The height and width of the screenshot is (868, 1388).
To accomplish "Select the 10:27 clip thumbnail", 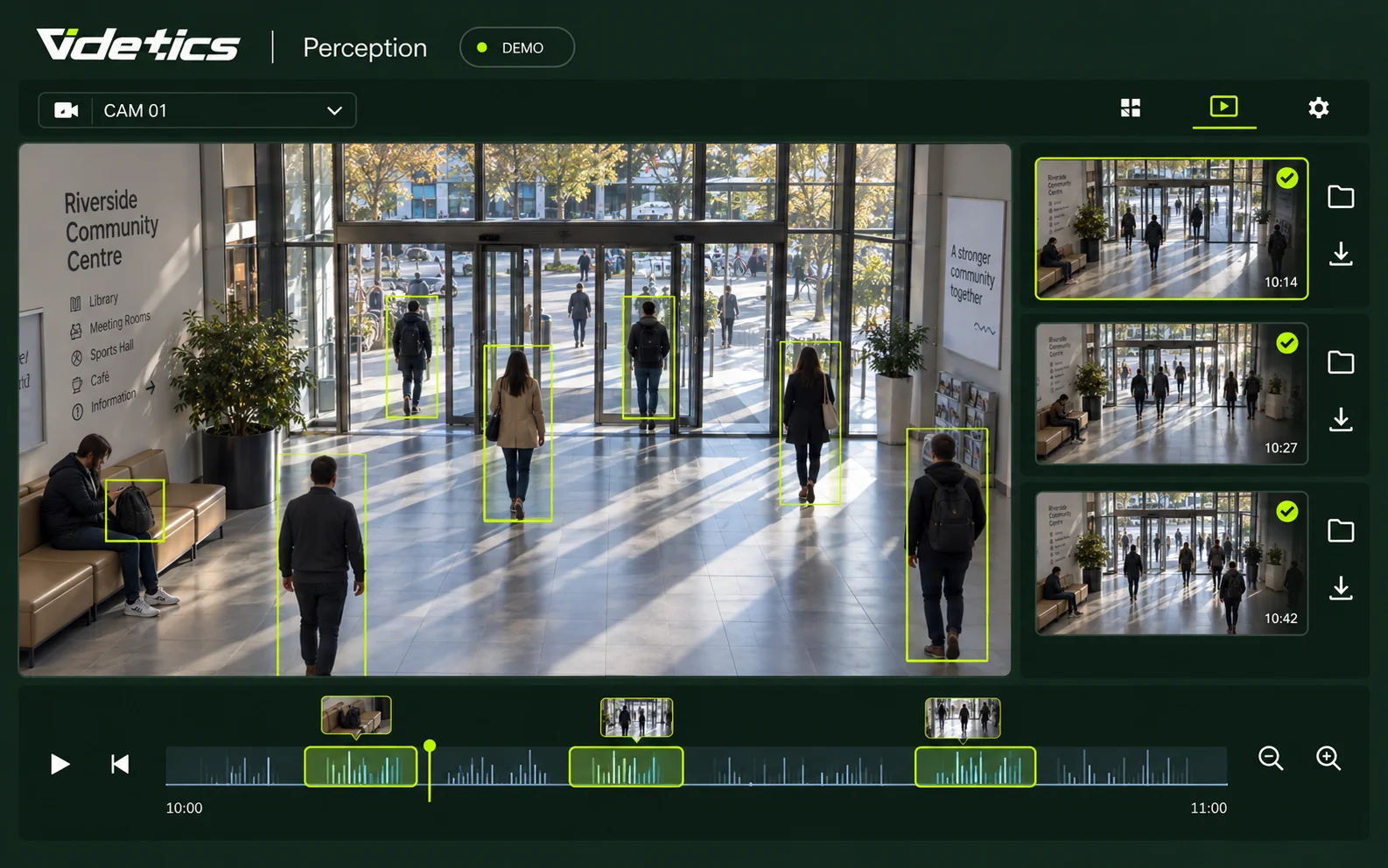I will [x=1171, y=394].
